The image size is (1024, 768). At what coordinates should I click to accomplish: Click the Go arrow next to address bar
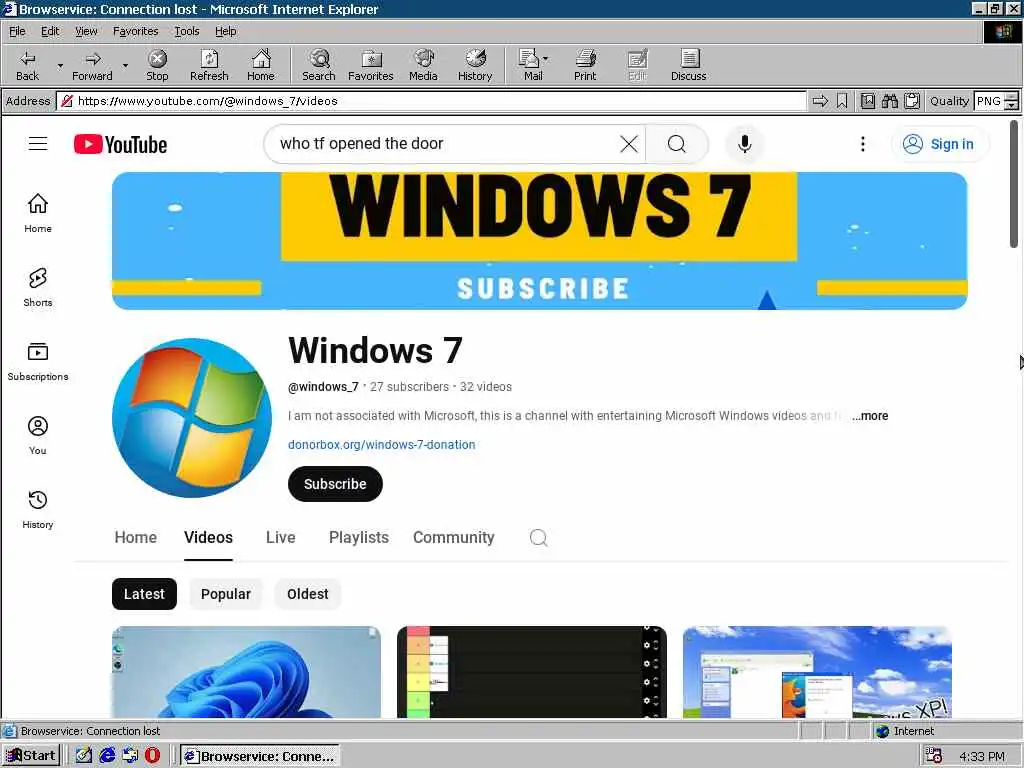click(820, 101)
